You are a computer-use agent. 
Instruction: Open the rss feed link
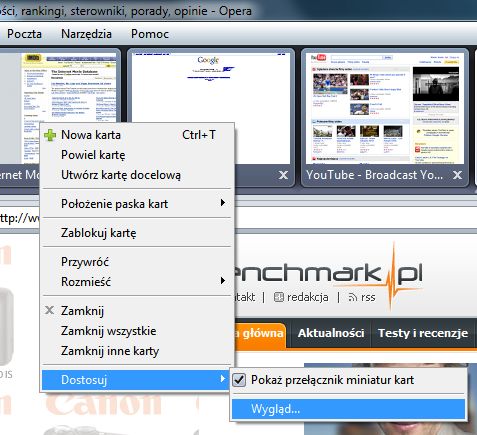[x=368, y=297]
